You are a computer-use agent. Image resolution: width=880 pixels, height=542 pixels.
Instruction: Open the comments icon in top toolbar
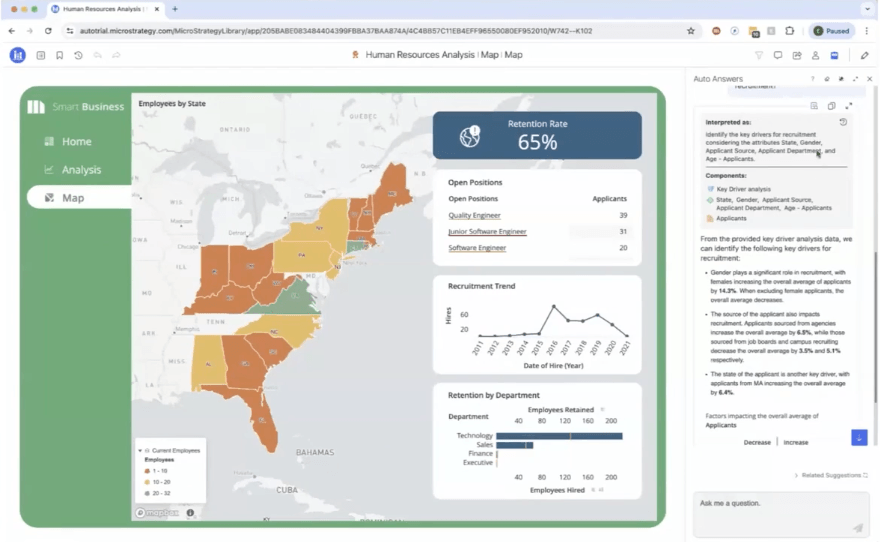click(778, 55)
